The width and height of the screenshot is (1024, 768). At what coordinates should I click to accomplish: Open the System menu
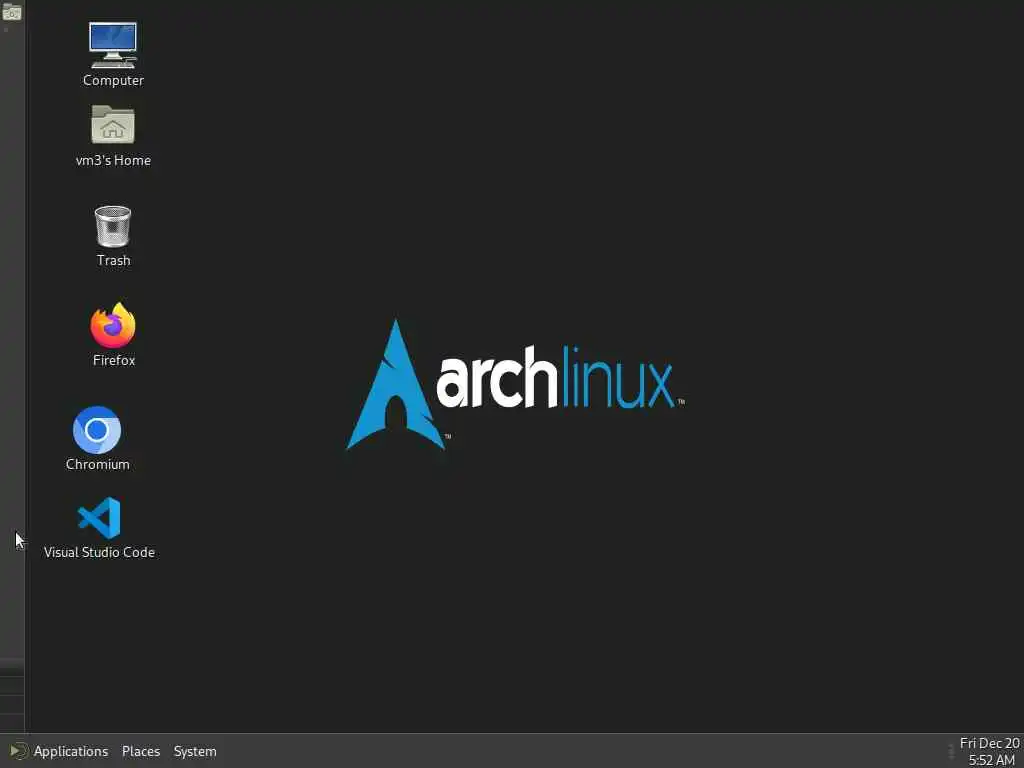coord(195,751)
